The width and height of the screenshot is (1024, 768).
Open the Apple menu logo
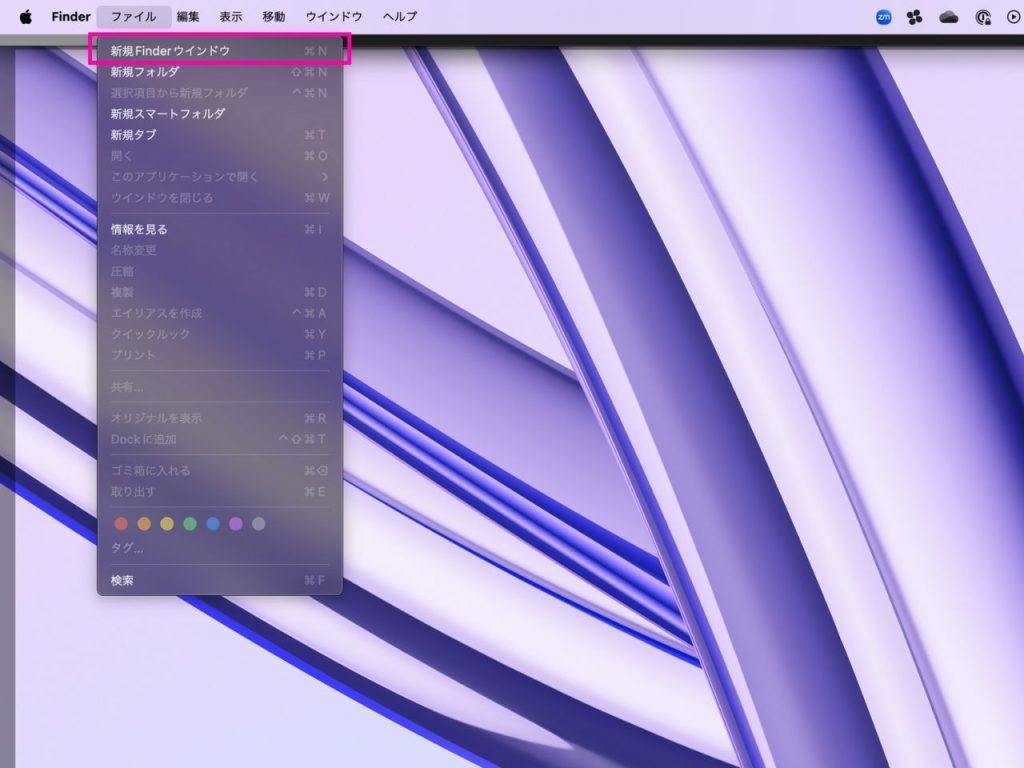(x=25, y=16)
